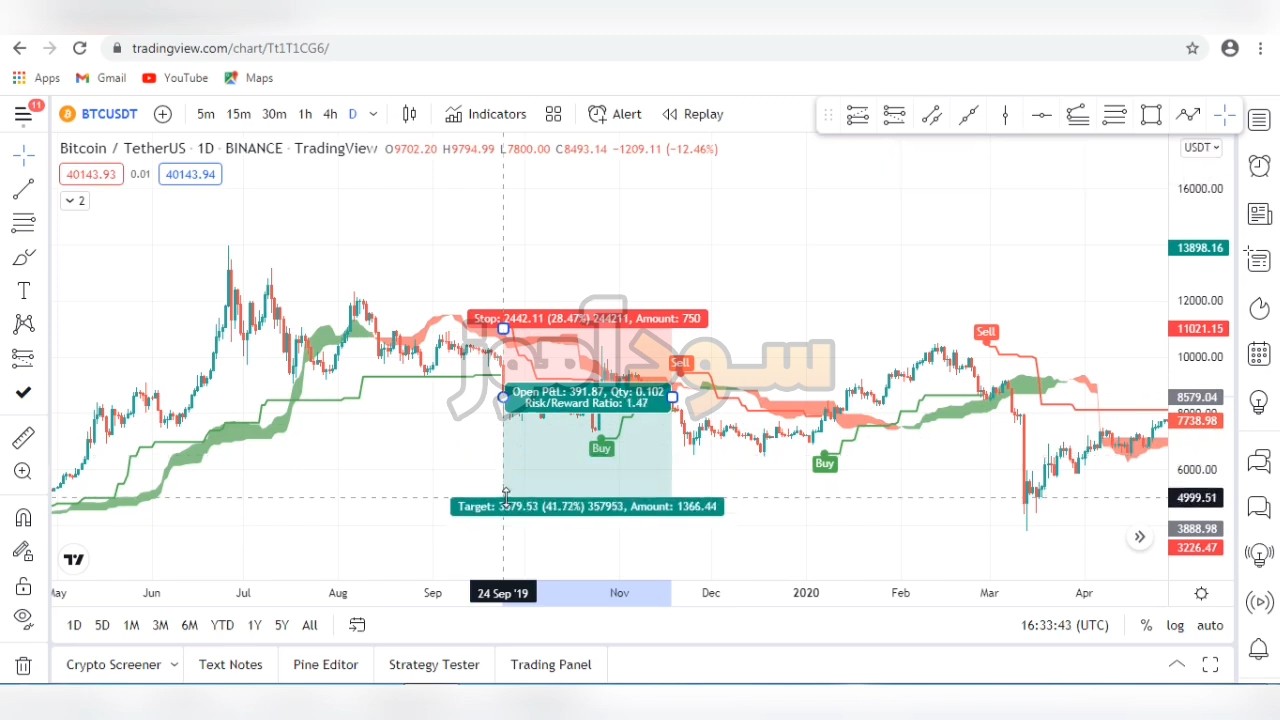
Task: Switch to Pine Editor tab
Action: (x=325, y=664)
